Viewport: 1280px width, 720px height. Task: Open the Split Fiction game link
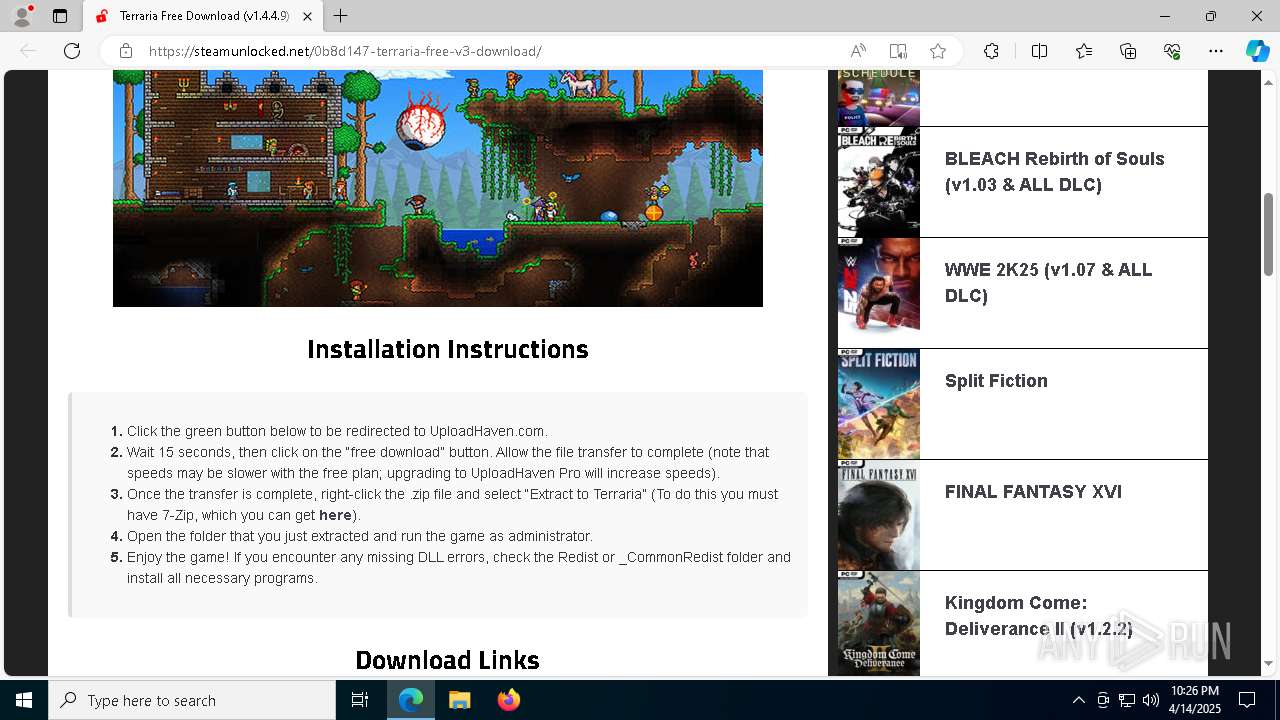996,381
